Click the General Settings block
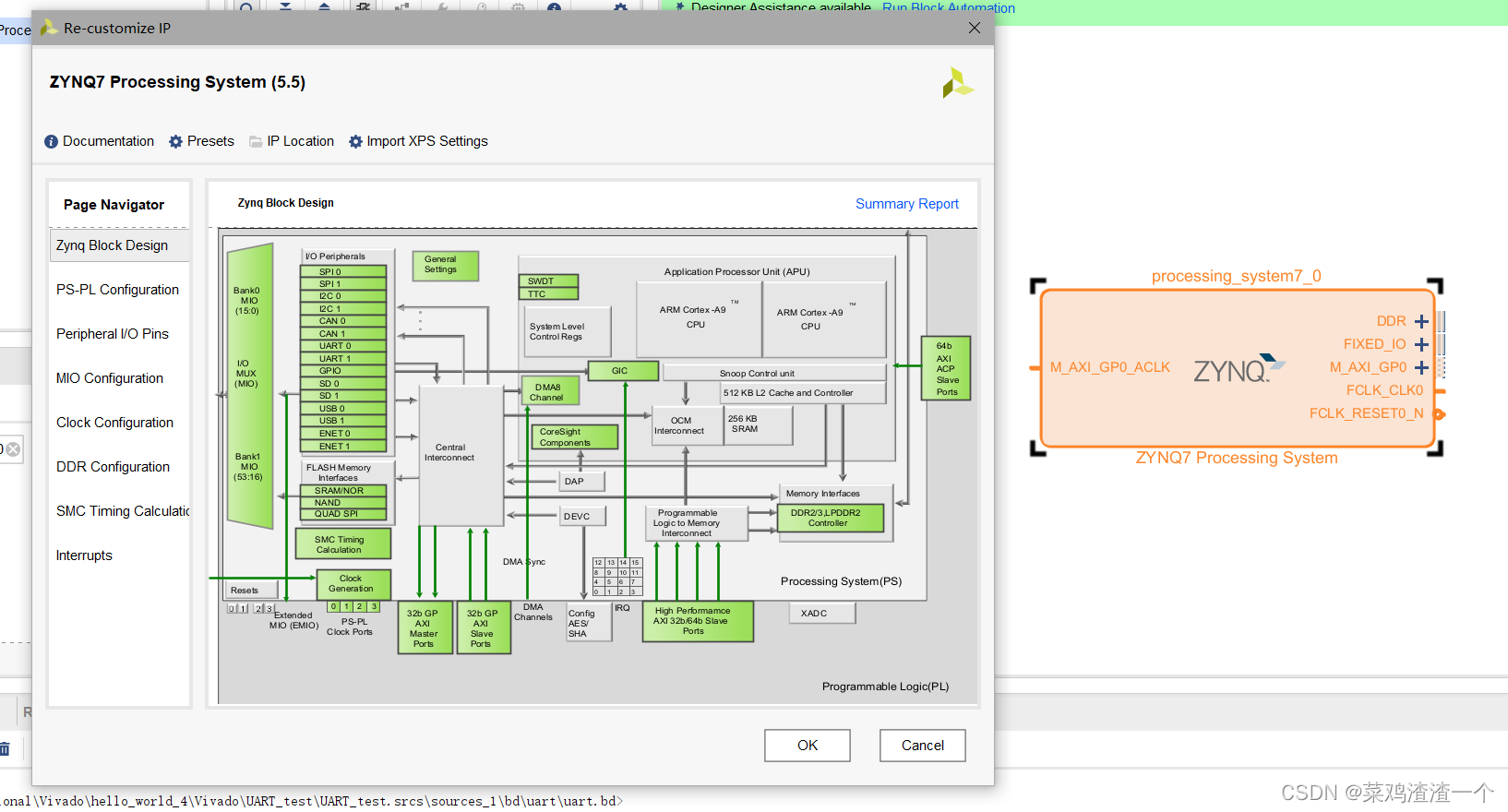Image resolution: width=1508 pixels, height=812 pixels. [x=446, y=266]
